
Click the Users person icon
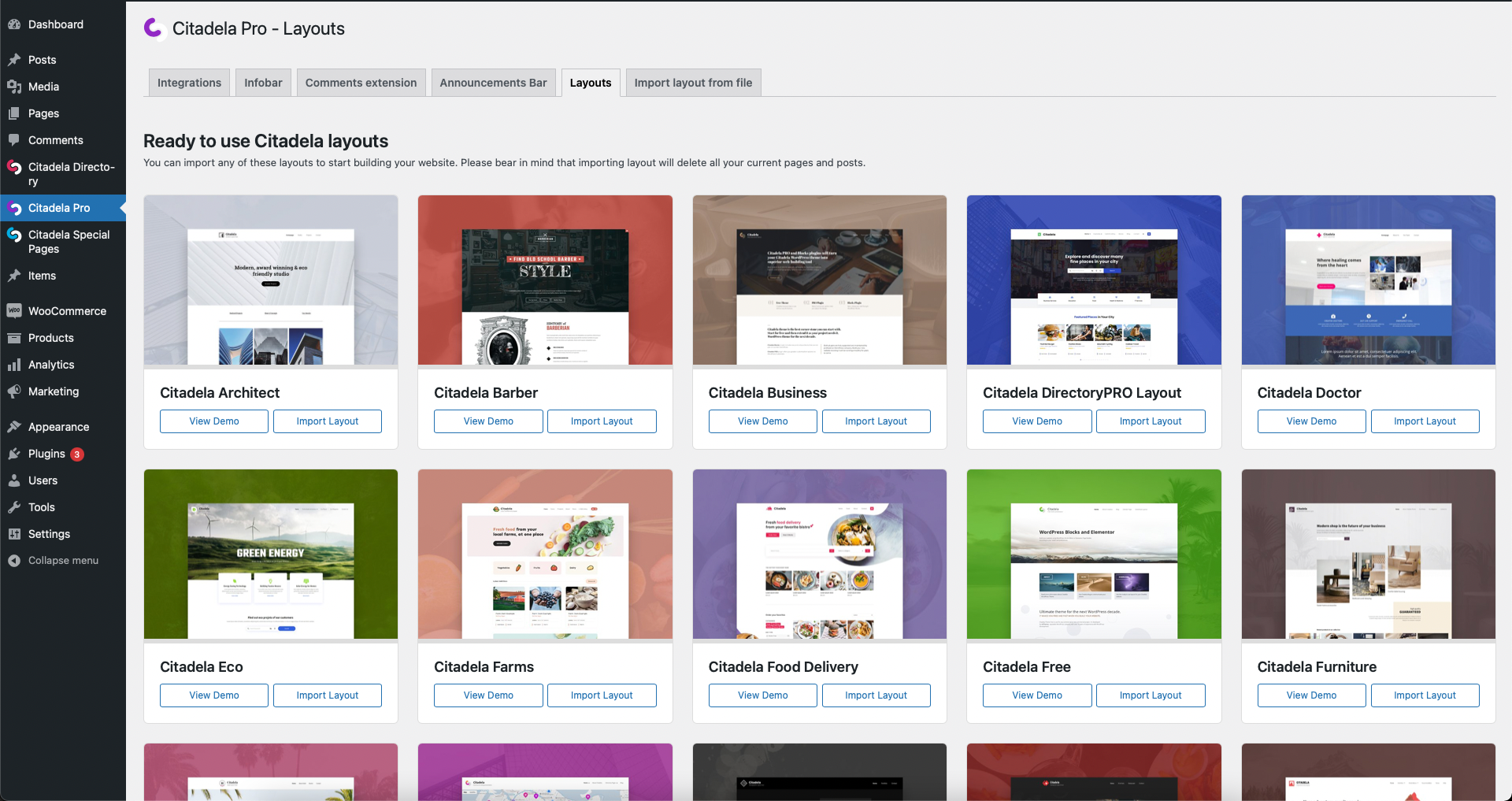14,480
